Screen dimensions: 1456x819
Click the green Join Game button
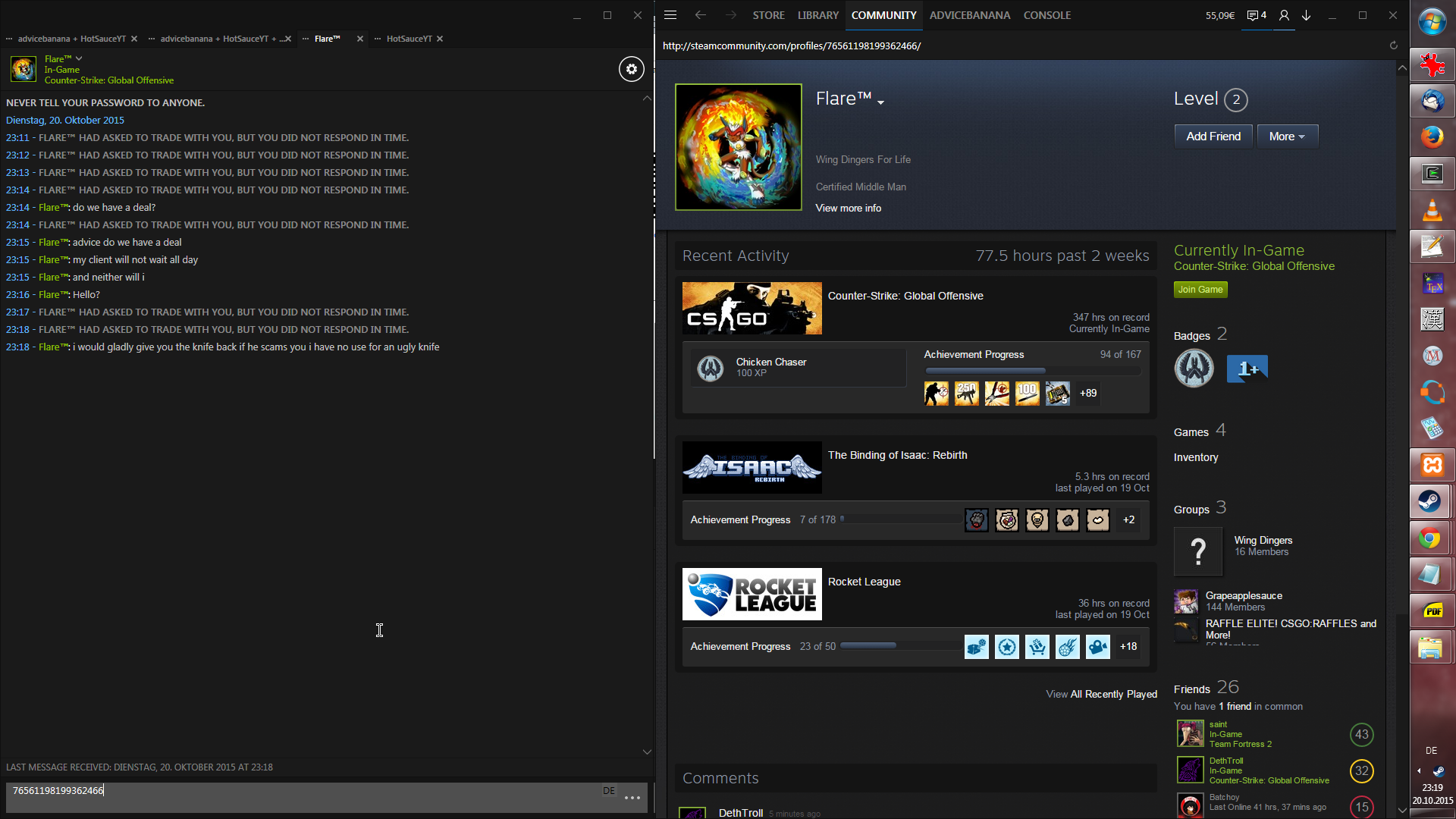[x=1200, y=290]
